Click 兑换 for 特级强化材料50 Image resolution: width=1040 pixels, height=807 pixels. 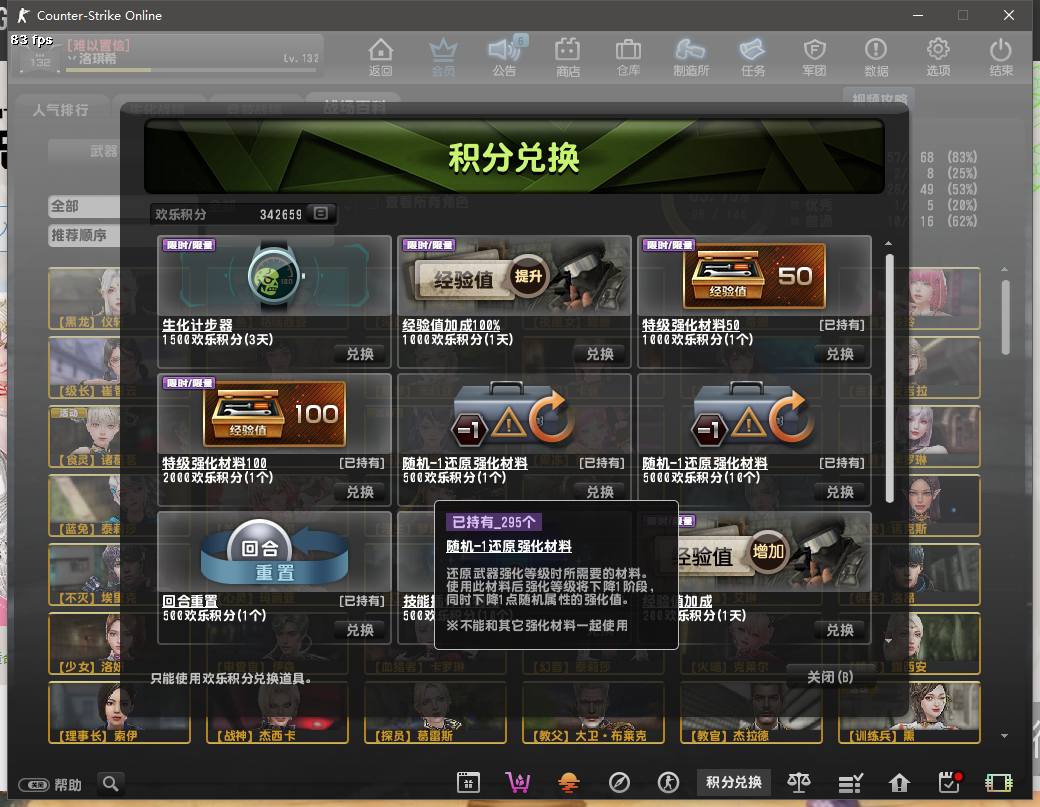click(840, 354)
